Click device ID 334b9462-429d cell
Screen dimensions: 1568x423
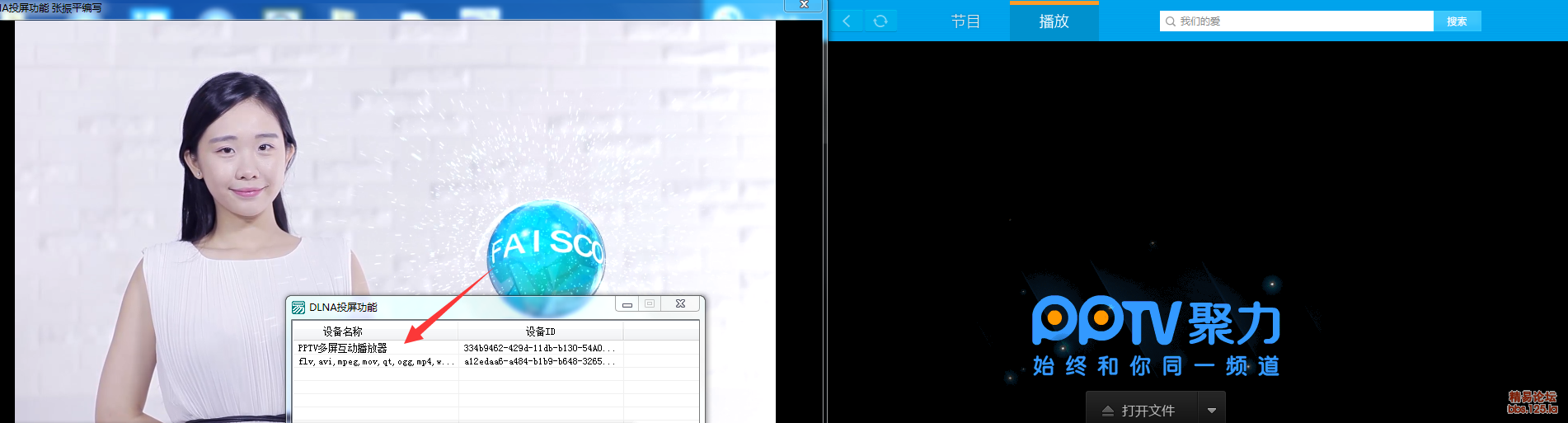pos(539,348)
